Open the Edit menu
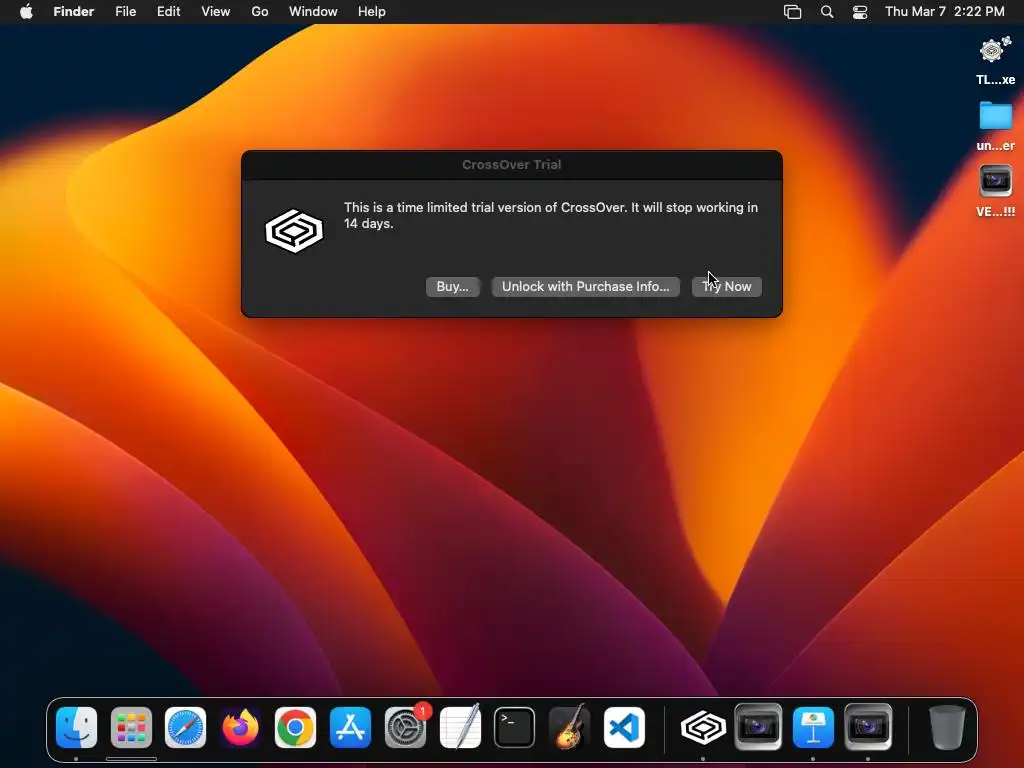 click(168, 12)
